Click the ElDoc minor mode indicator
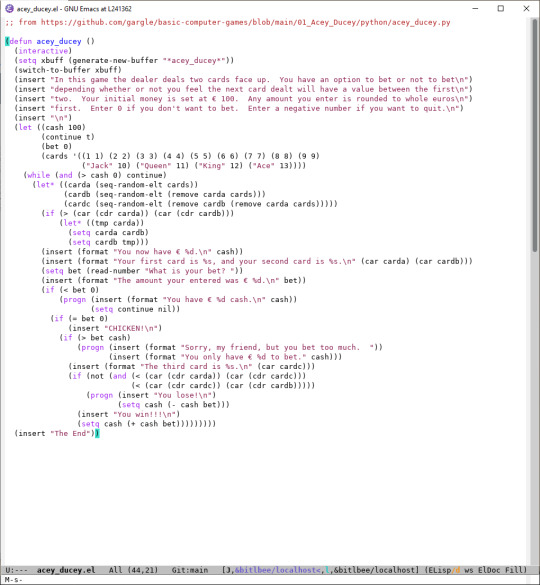The image size is (540, 585). click(x=489, y=570)
